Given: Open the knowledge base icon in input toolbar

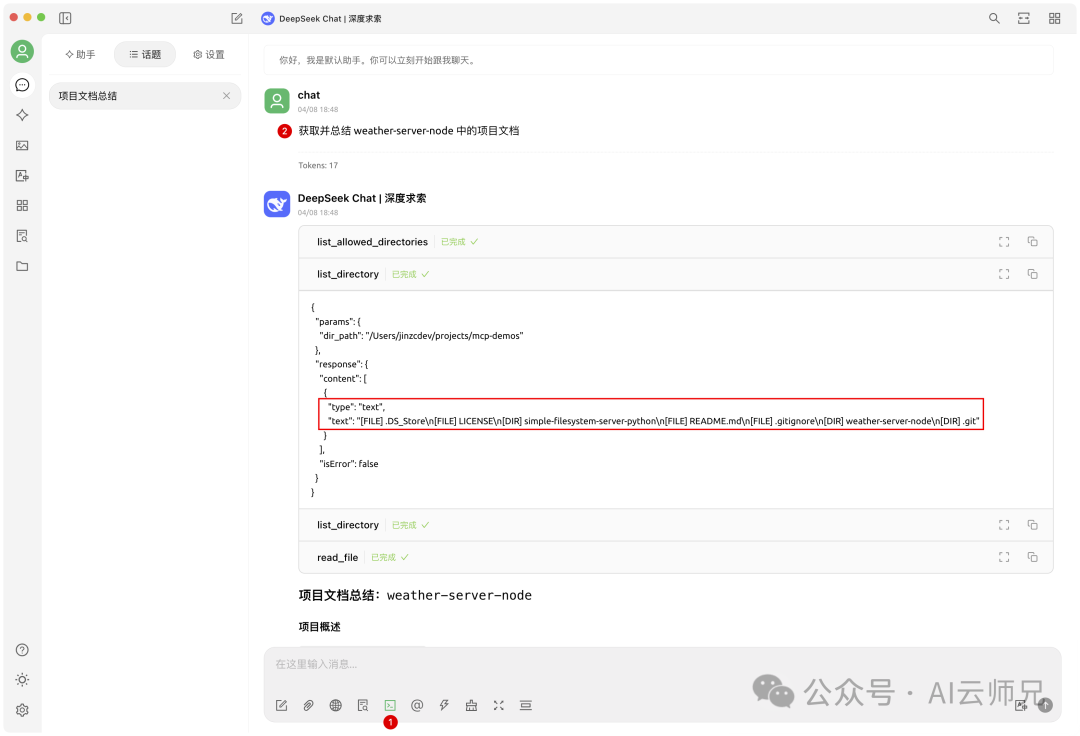Looking at the screenshot, I should [x=363, y=705].
